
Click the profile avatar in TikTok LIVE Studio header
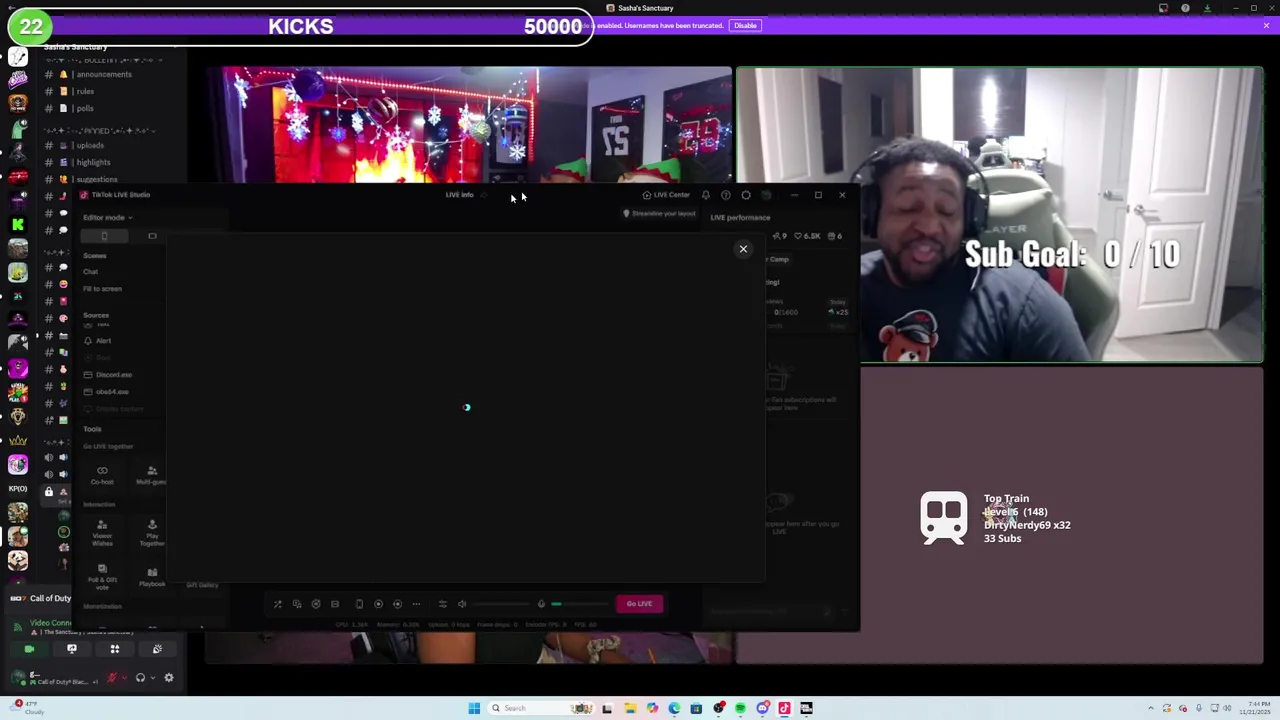[x=766, y=195]
